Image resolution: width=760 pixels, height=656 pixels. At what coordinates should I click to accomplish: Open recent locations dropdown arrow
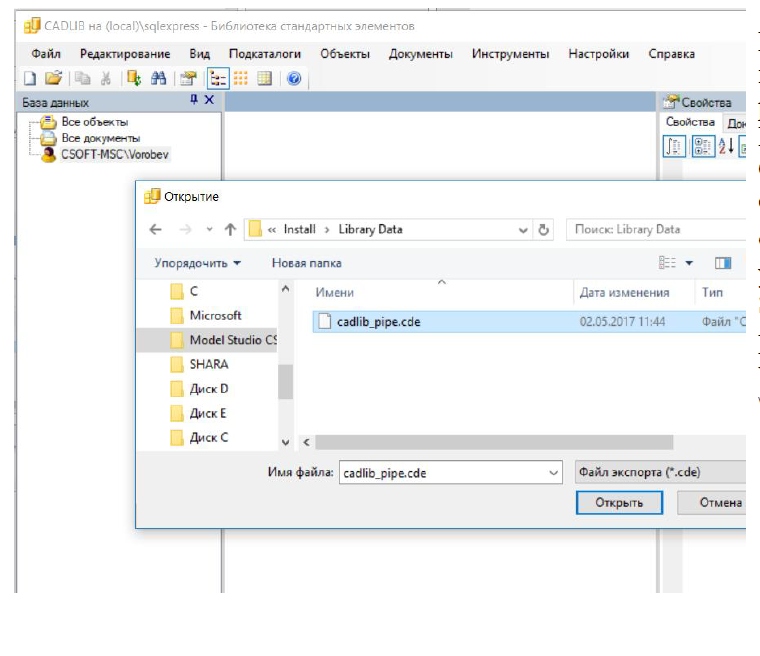pyautogui.click(x=209, y=229)
